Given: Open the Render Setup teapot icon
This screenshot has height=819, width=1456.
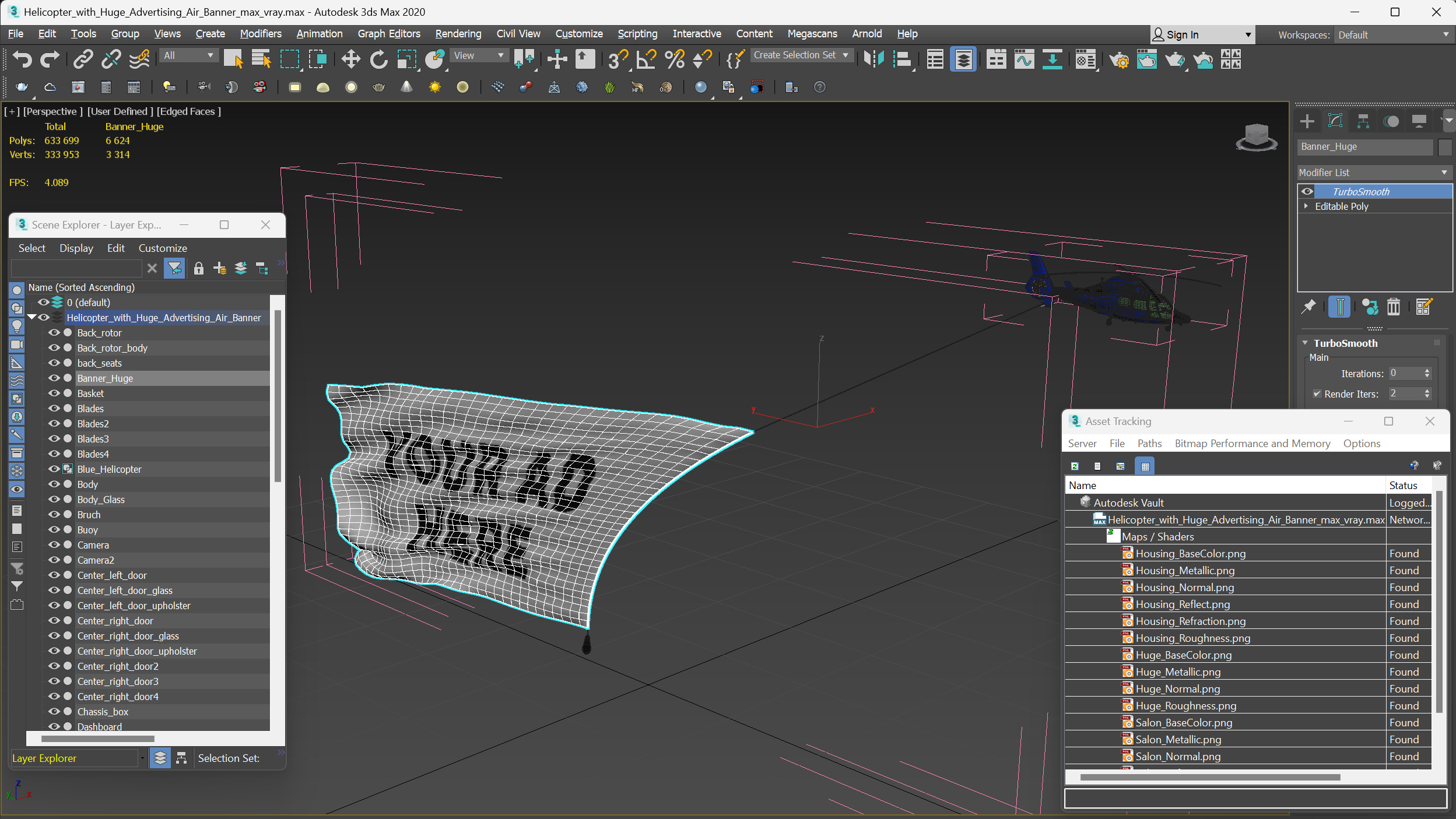Looking at the screenshot, I should click(x=1118, y=59).
